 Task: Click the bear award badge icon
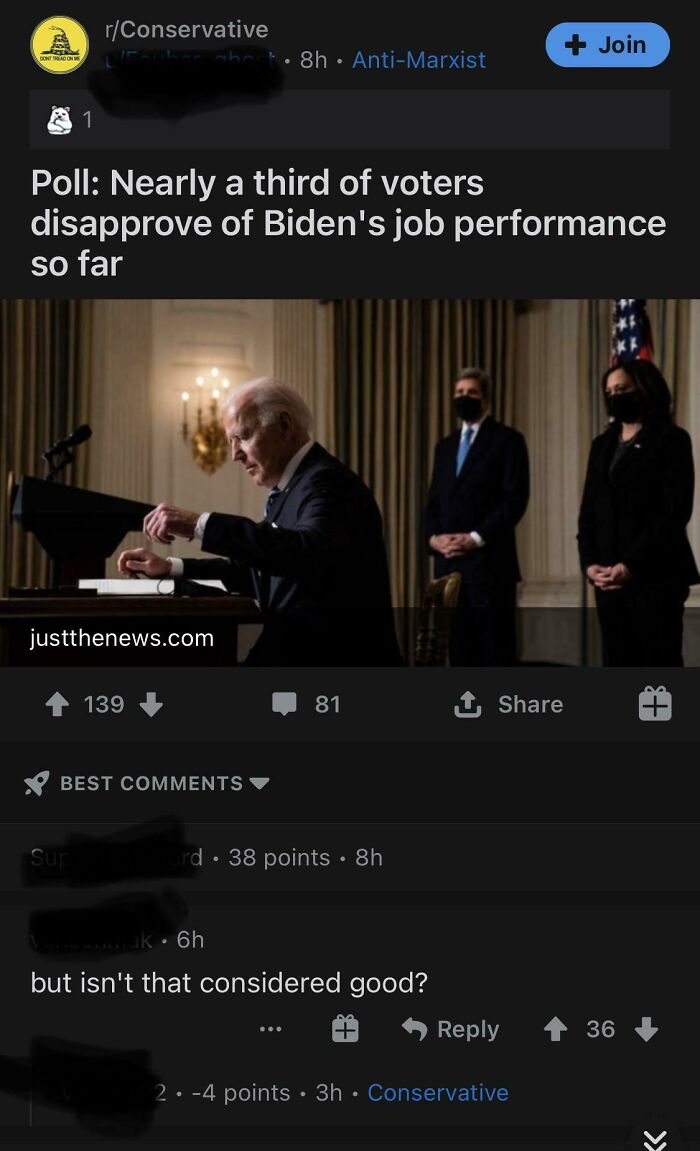point(59,120)
